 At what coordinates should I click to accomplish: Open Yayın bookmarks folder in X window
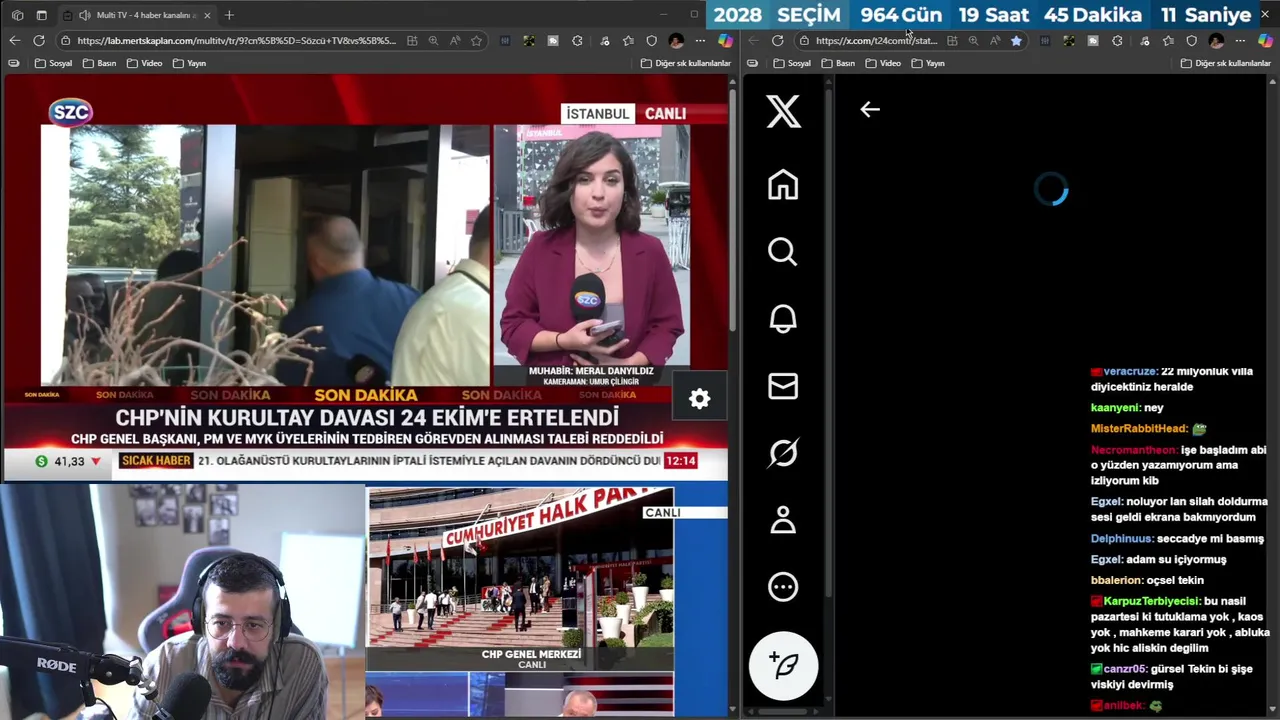928,63
